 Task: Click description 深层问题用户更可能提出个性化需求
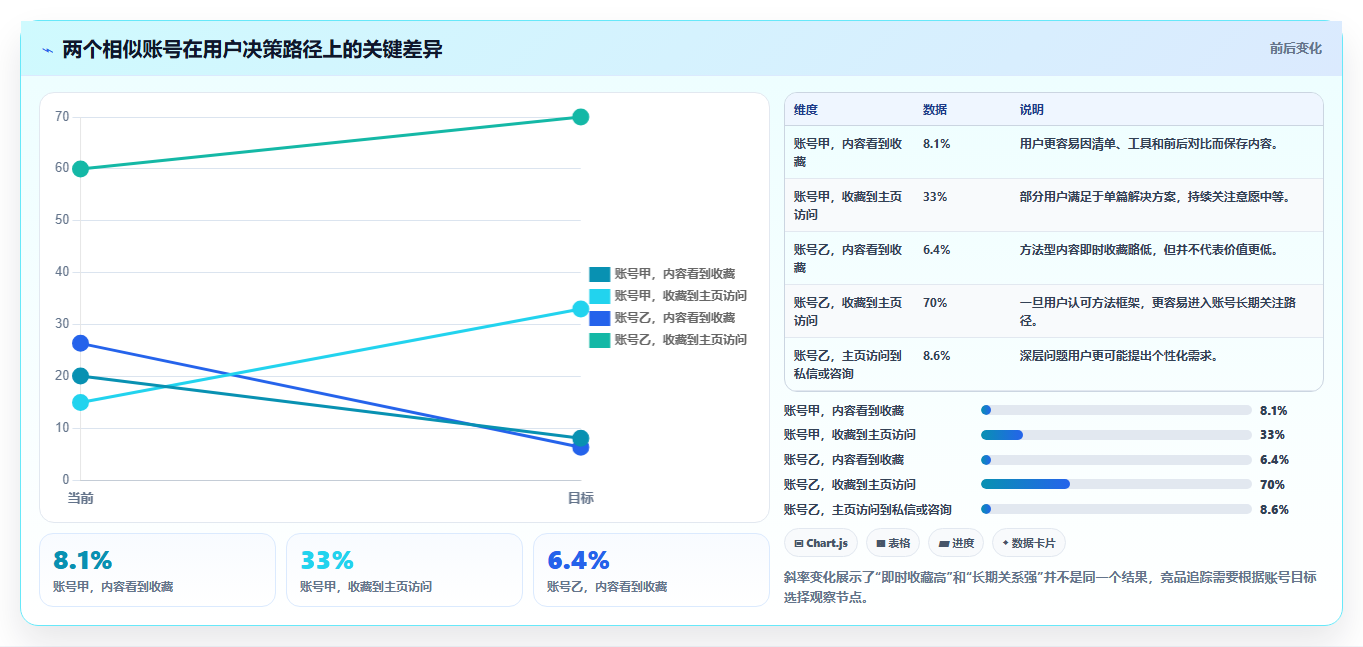(x=1119, y=355)
